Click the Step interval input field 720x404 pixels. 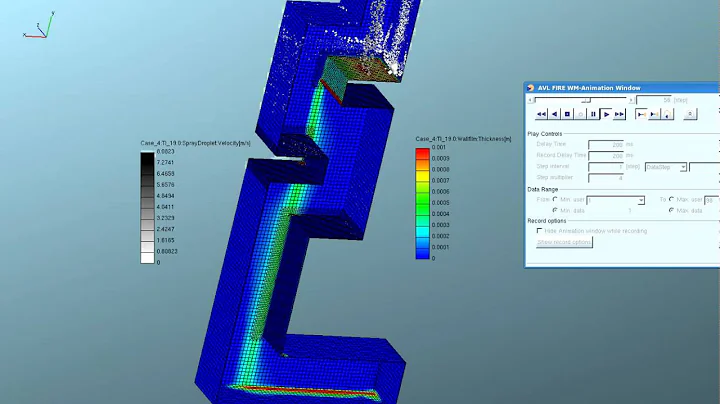tap(606, 167)
